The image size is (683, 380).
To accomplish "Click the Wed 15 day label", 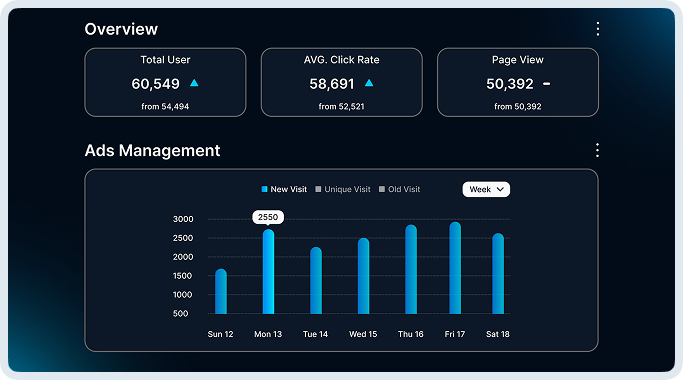I will click(363, 334).
